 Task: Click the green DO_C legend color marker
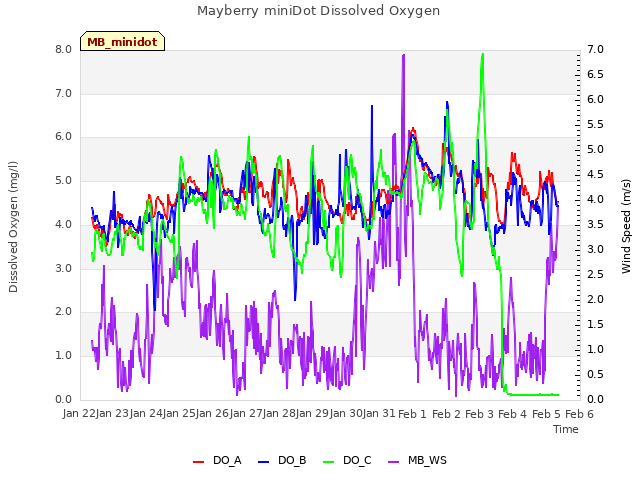[x=329, y=462]
